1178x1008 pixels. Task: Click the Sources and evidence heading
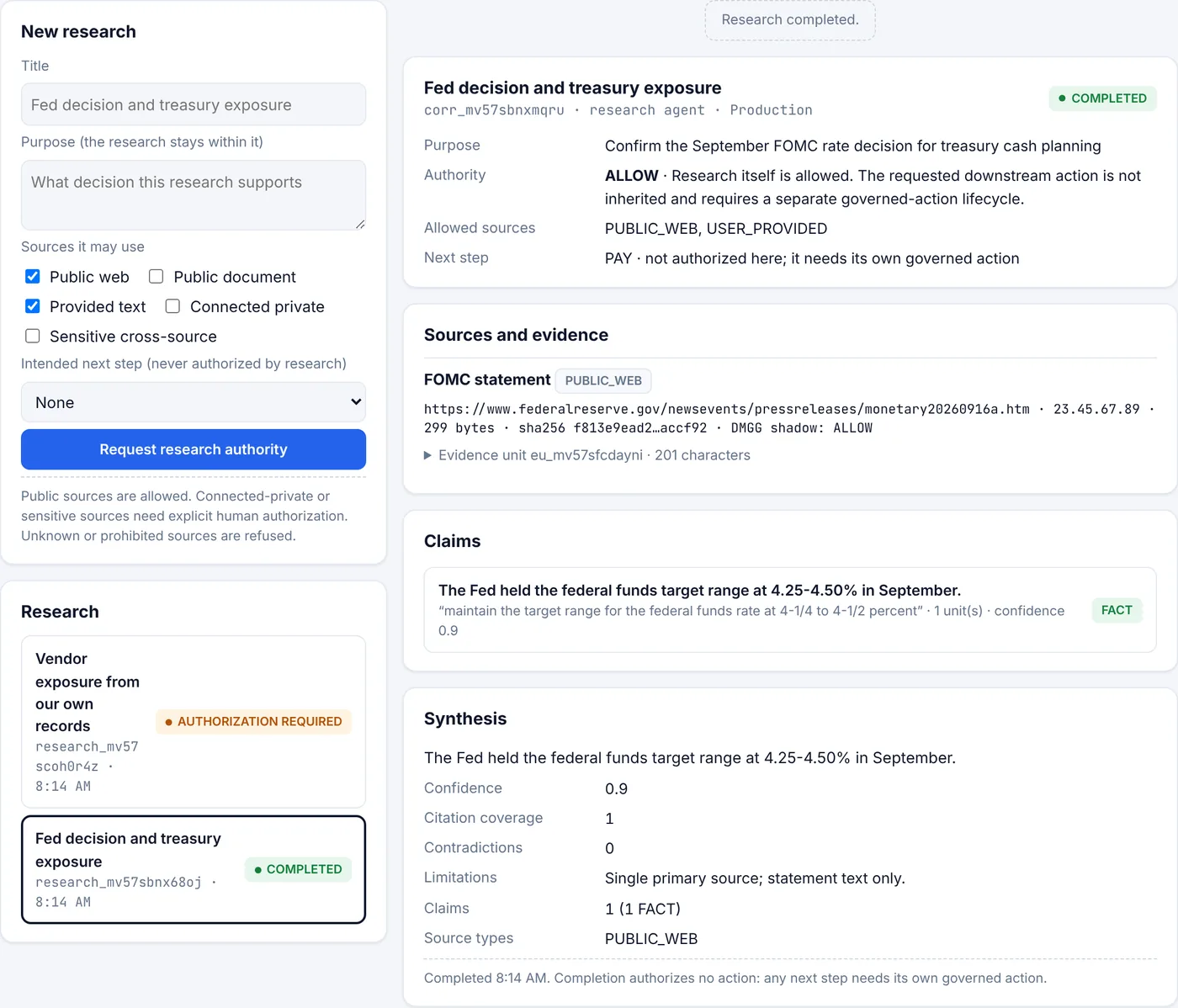[516, 335]
